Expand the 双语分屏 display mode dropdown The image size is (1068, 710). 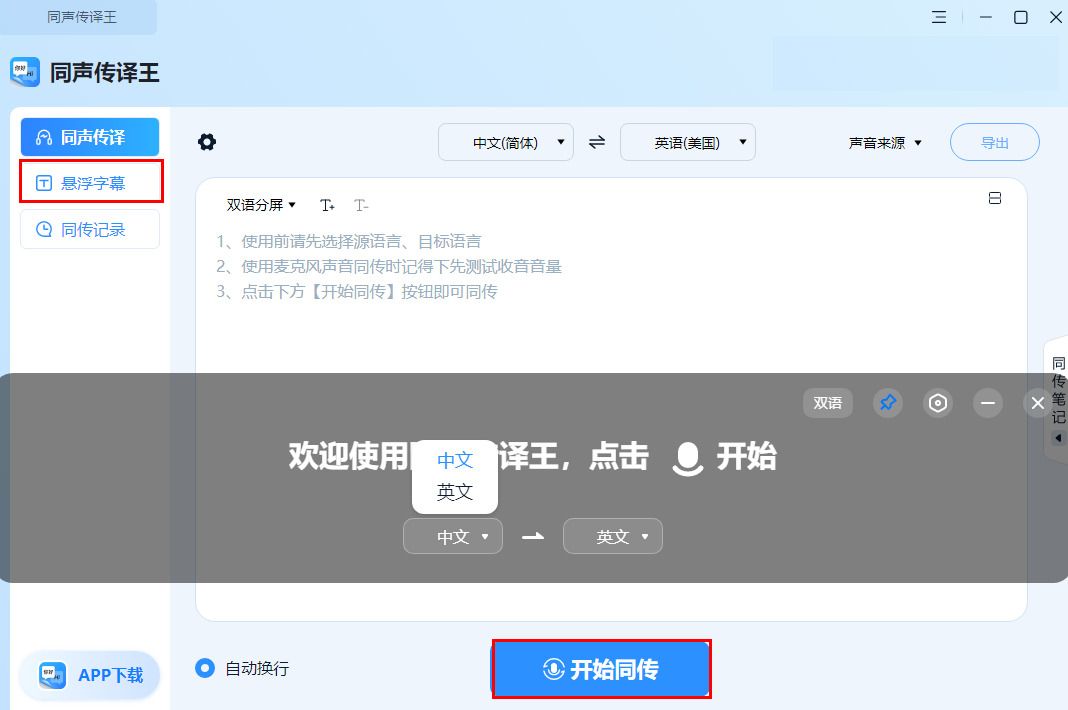point(261,204)
